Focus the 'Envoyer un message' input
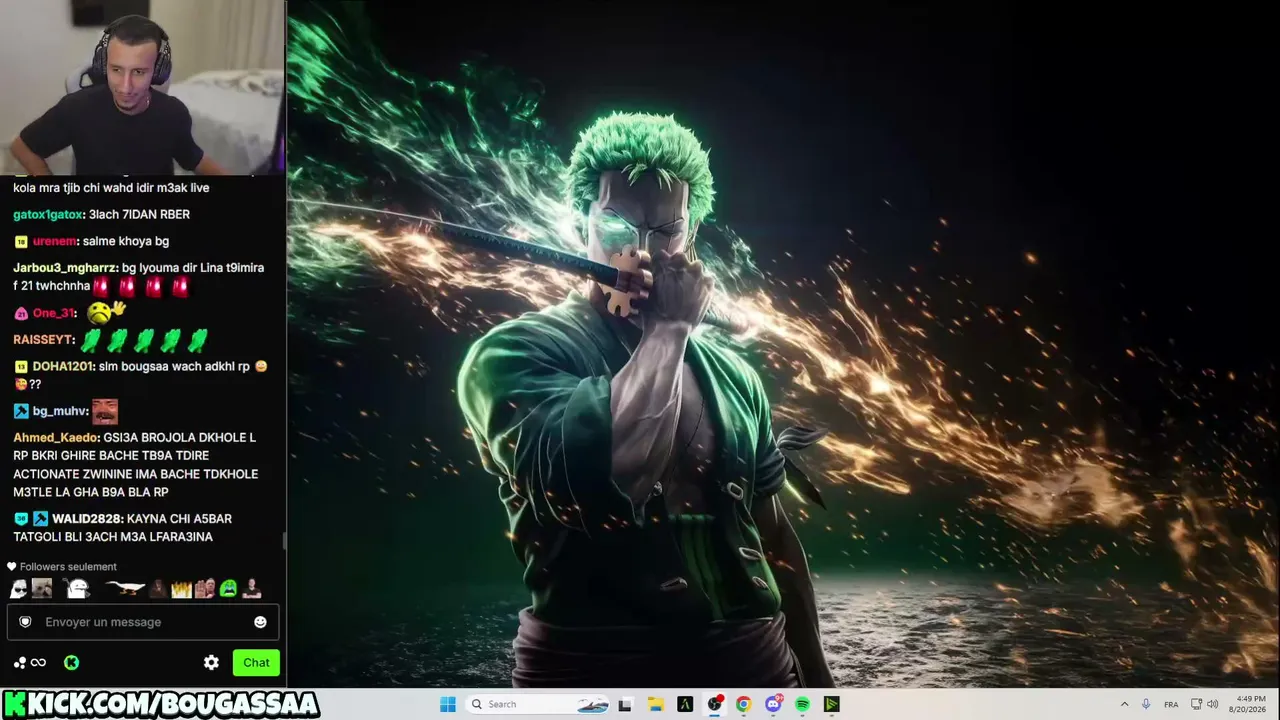The height and width of the screenshot is (720, 1280). 142,622
